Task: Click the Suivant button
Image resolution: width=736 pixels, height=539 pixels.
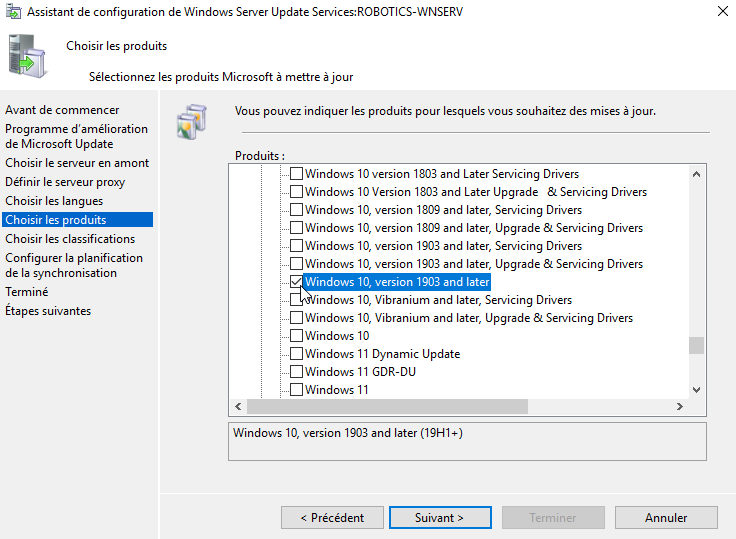Action: pyautogui.click(x=440, y=517)
